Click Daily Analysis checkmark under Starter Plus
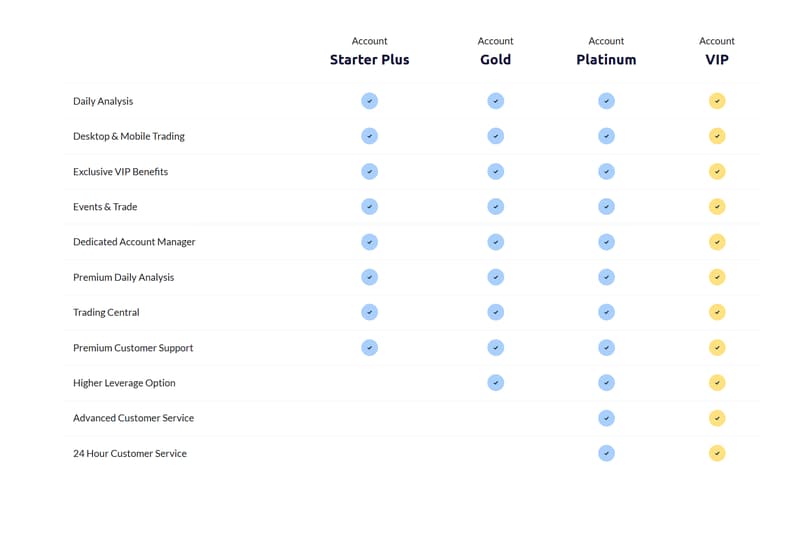The width and height of the screenshot is (800, 556). [x=369, y=101]
